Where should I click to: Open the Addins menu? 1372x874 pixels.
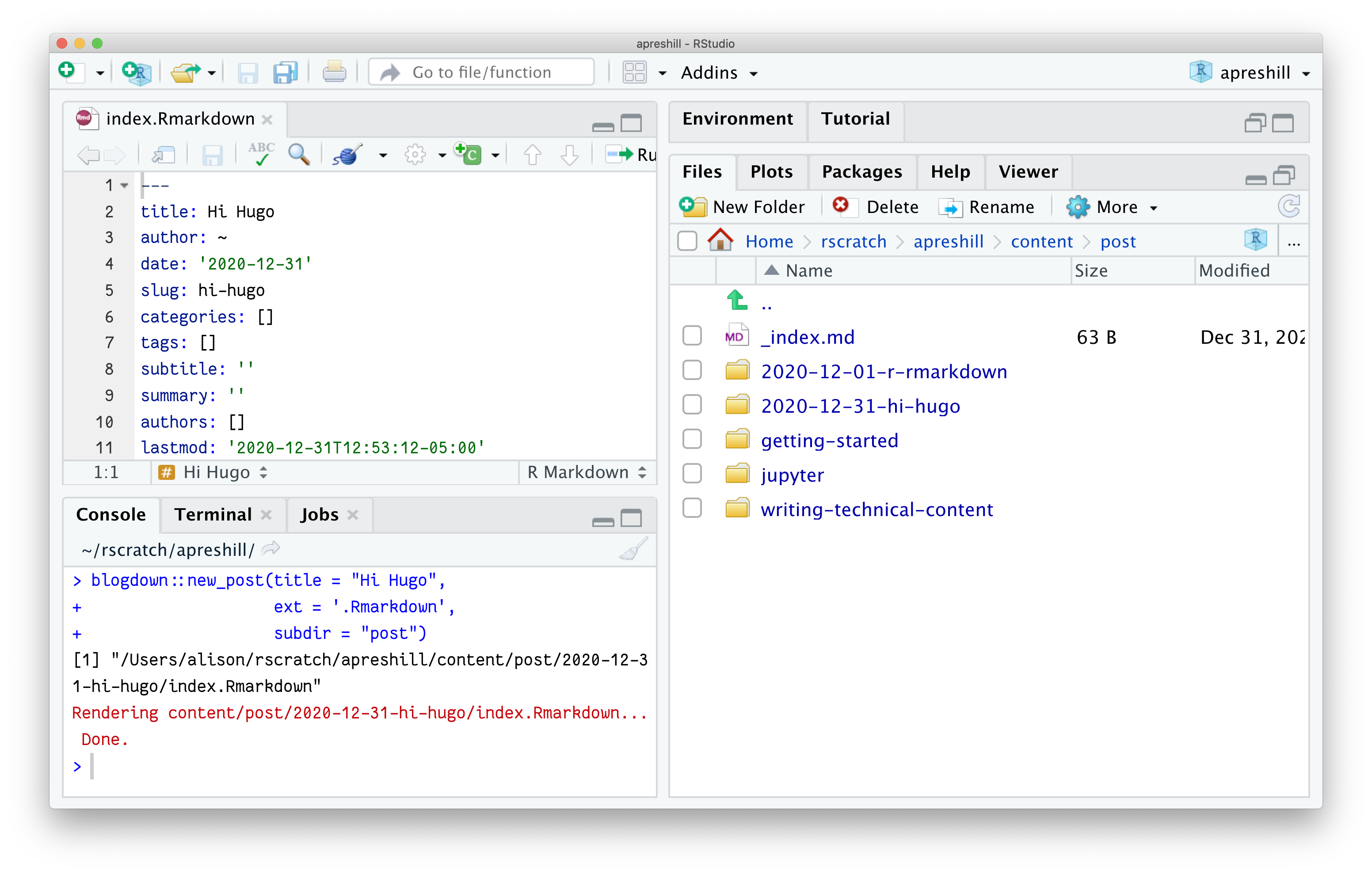click(x=719, y=72)
